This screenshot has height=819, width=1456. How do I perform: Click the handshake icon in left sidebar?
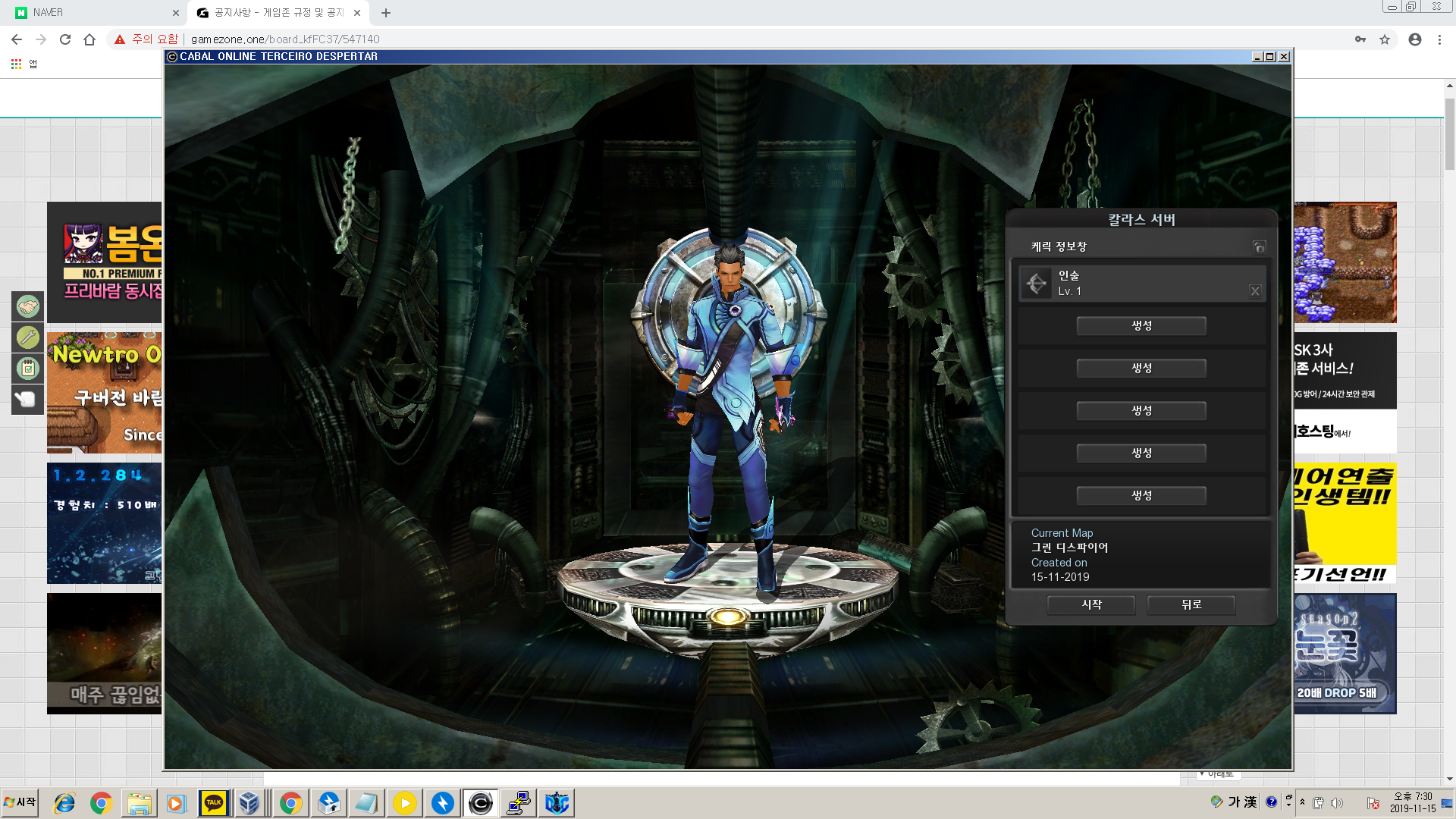[28, 306]
